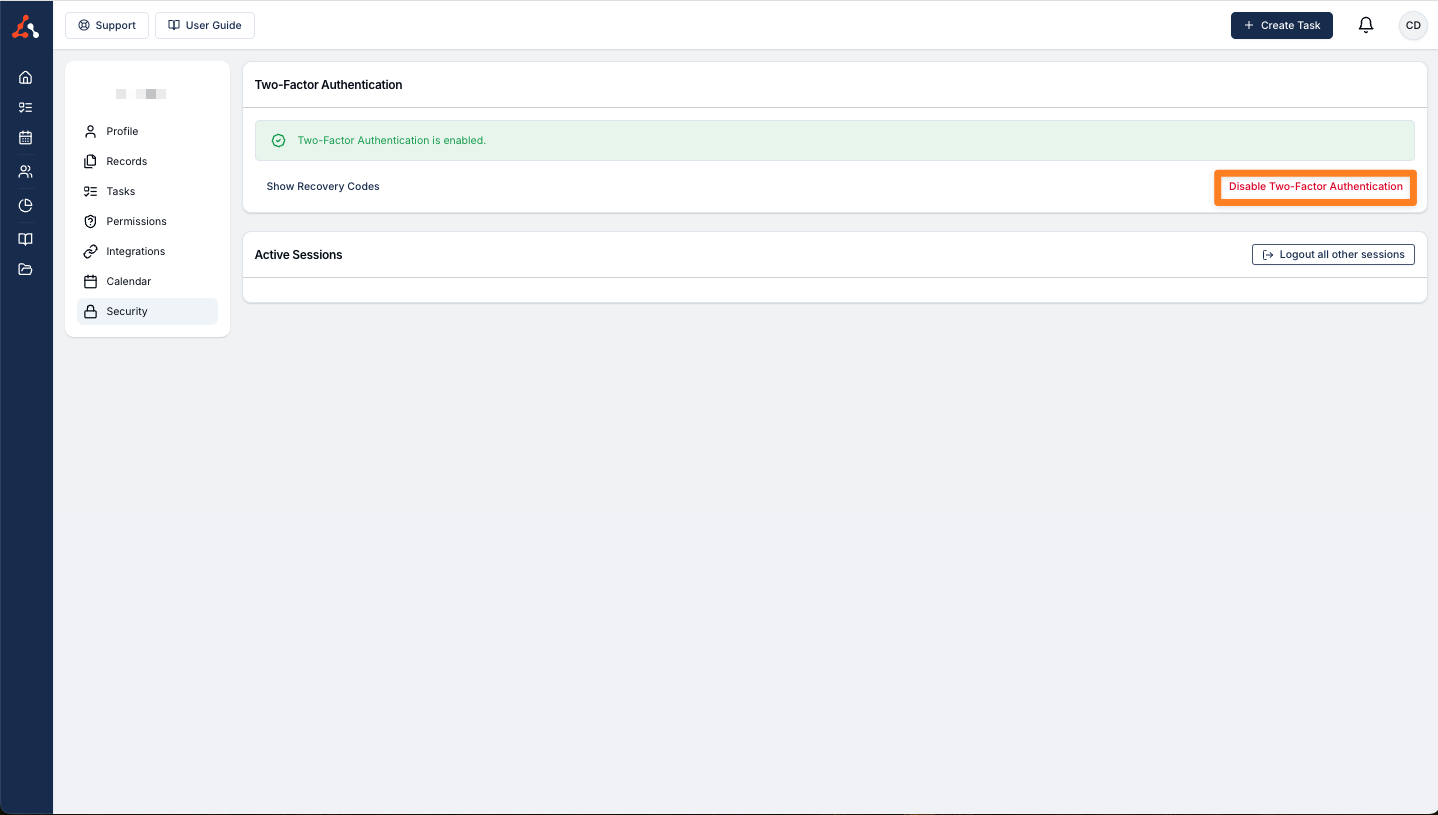Select Records in the settings menu

126,161
